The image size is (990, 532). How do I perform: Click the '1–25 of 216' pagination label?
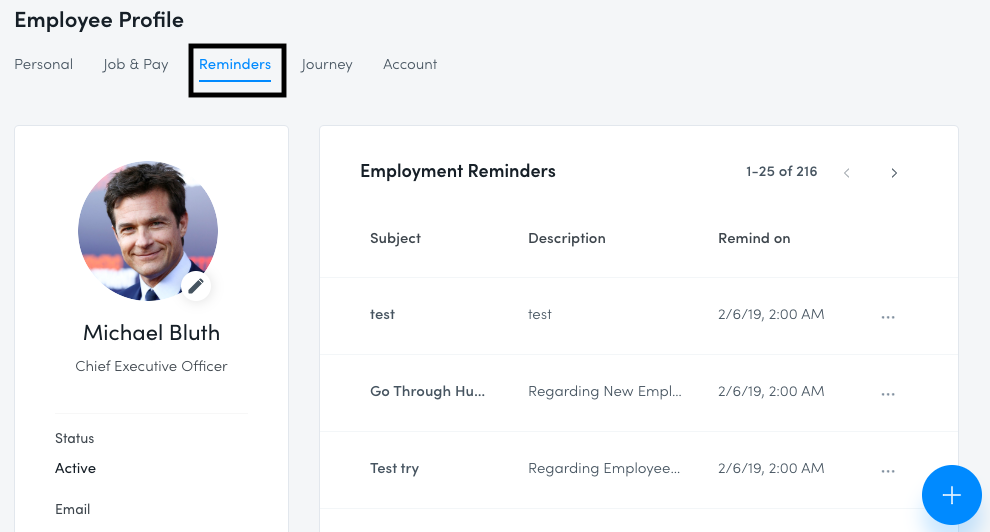tap(782, 172)
